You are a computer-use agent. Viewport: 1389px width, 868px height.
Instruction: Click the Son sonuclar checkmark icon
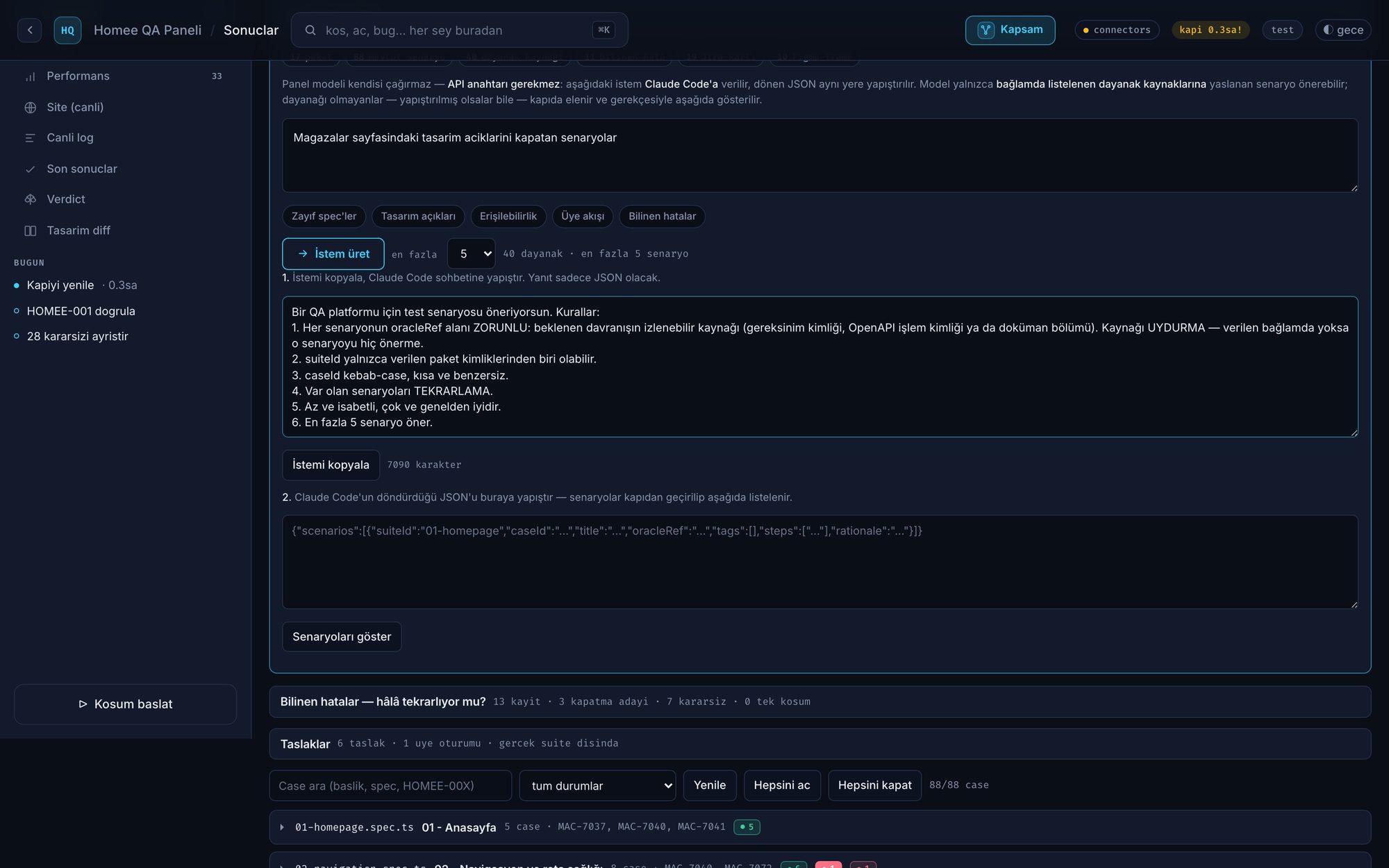(30, 169)
